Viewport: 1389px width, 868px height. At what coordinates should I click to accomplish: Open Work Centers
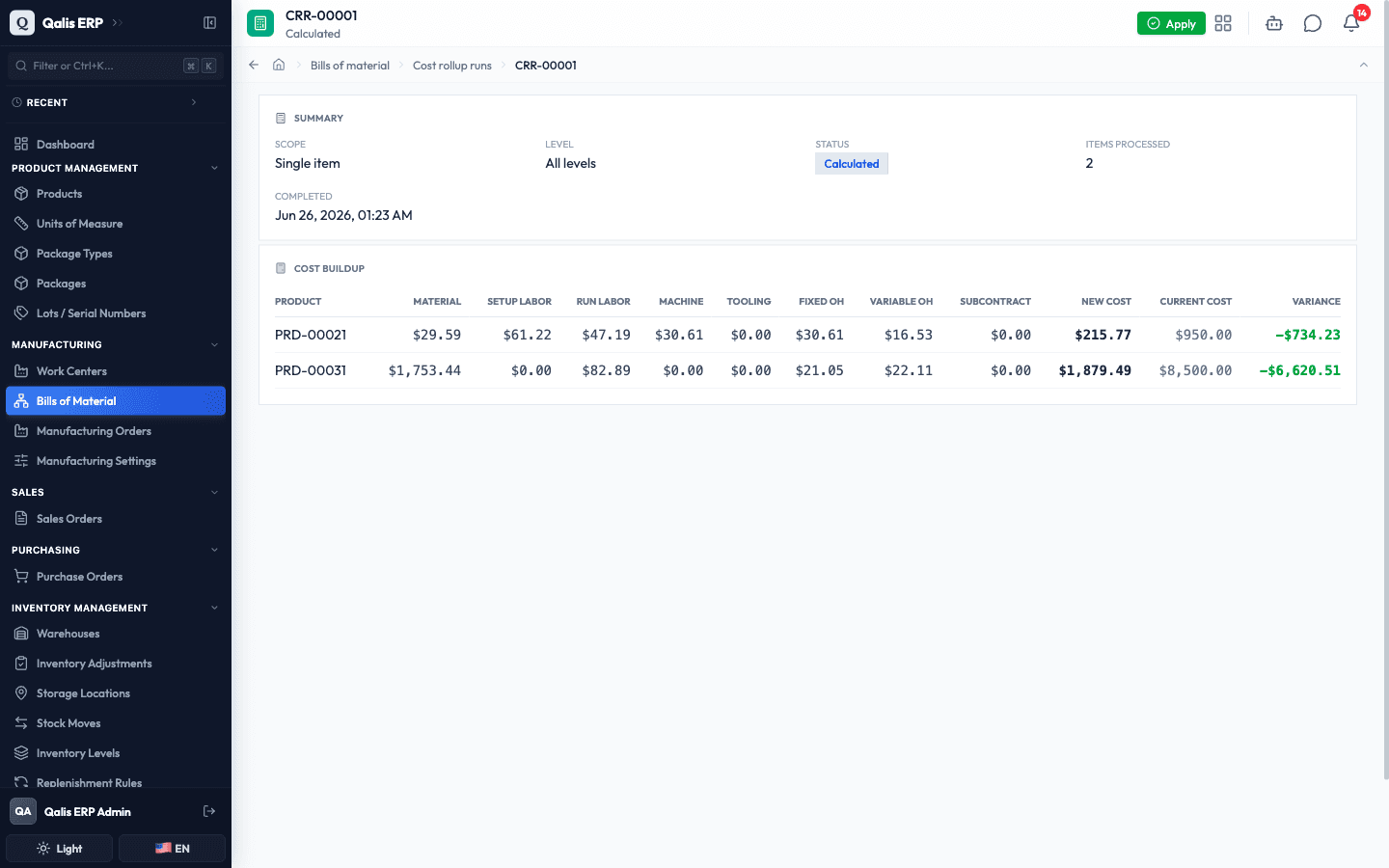coord(116,371)
